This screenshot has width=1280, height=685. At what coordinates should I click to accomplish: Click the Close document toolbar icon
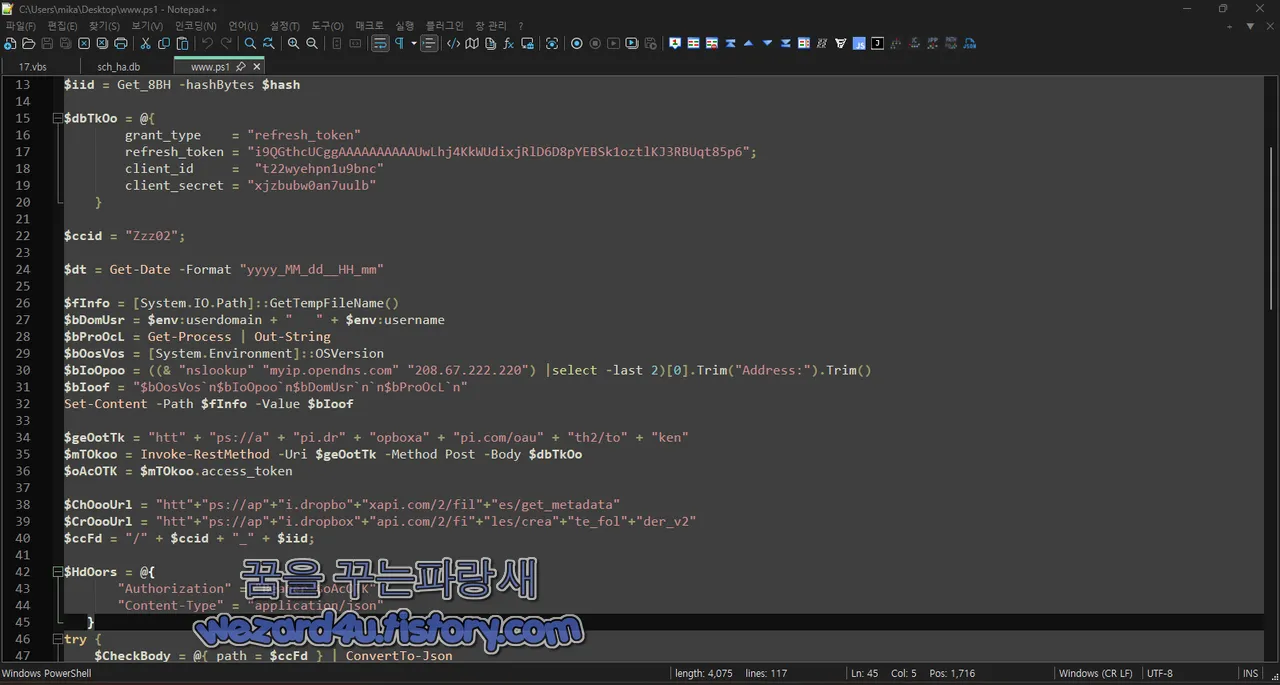(x=84, y=44)
